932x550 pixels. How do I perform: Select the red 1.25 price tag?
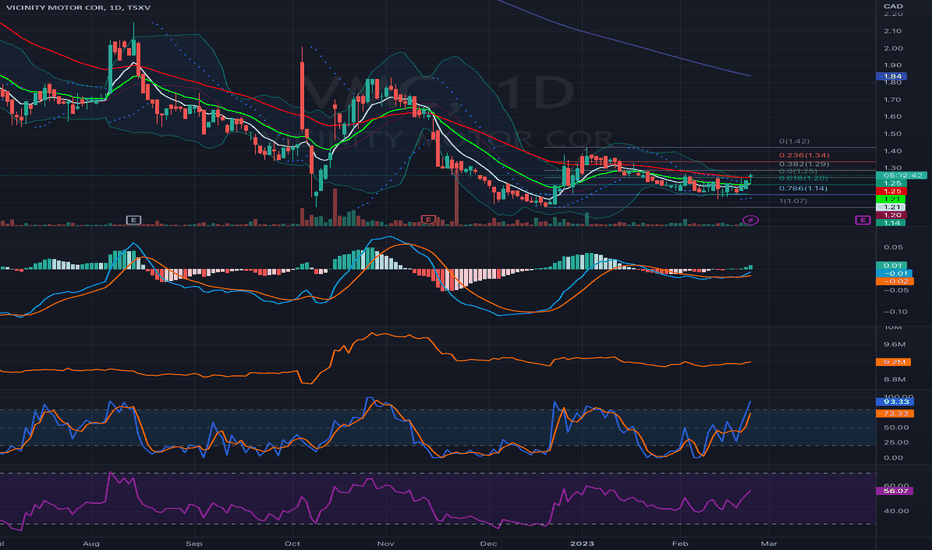[892, 191]
